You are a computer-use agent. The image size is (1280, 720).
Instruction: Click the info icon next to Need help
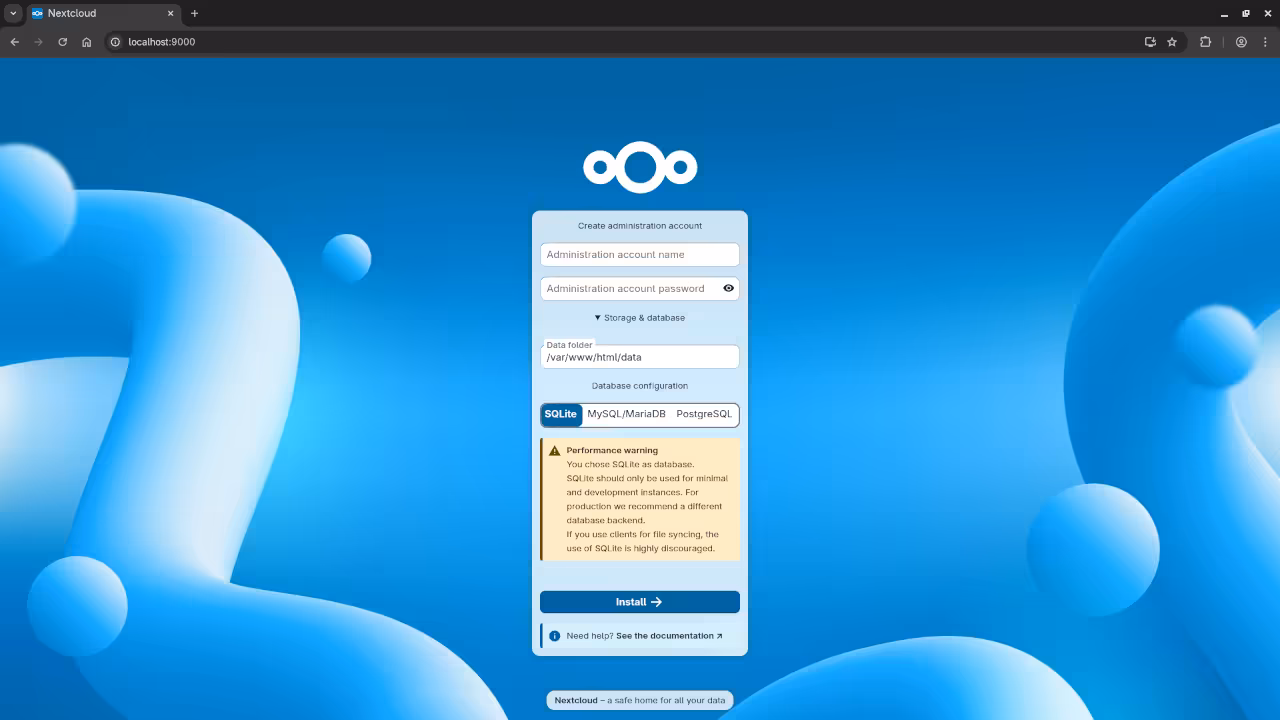(554, 635)
